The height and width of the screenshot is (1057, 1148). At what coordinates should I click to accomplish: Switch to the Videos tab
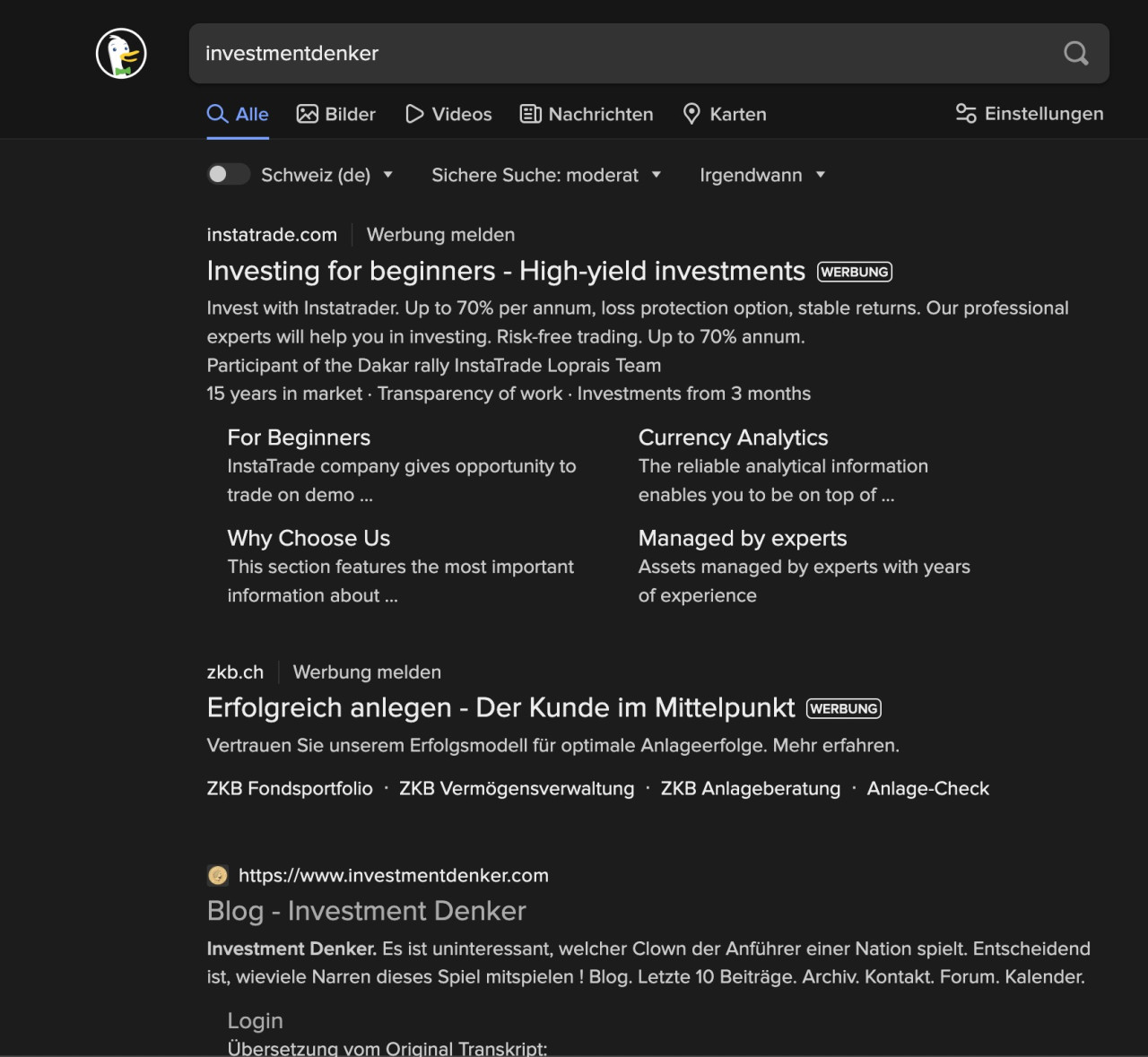[x=448, y=114]
